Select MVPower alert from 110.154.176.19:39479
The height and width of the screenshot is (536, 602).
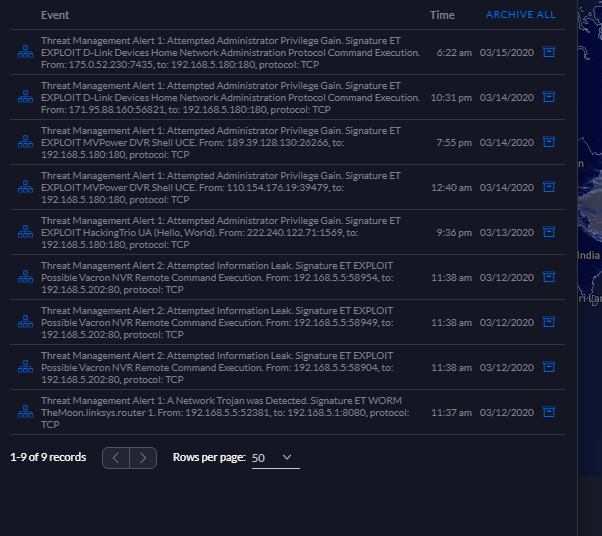tap(221, 187)
